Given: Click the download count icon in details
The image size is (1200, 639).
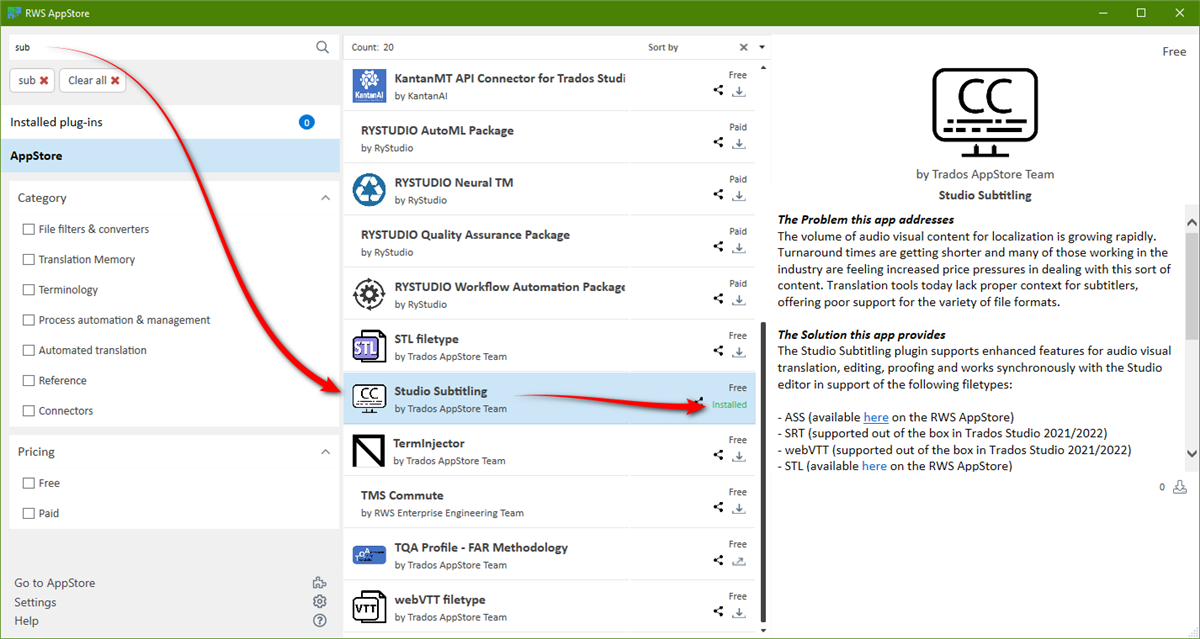Looking at the screenshot, I should tap(1180, 487).
